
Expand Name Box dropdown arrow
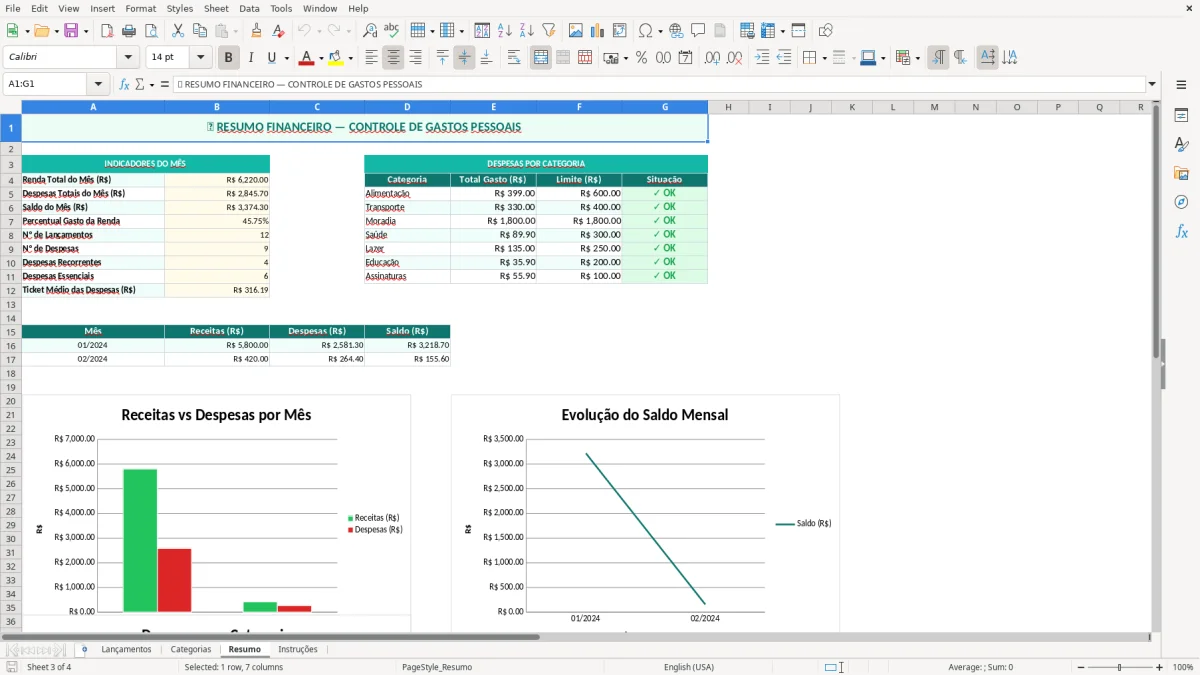[x=98, y=84]
